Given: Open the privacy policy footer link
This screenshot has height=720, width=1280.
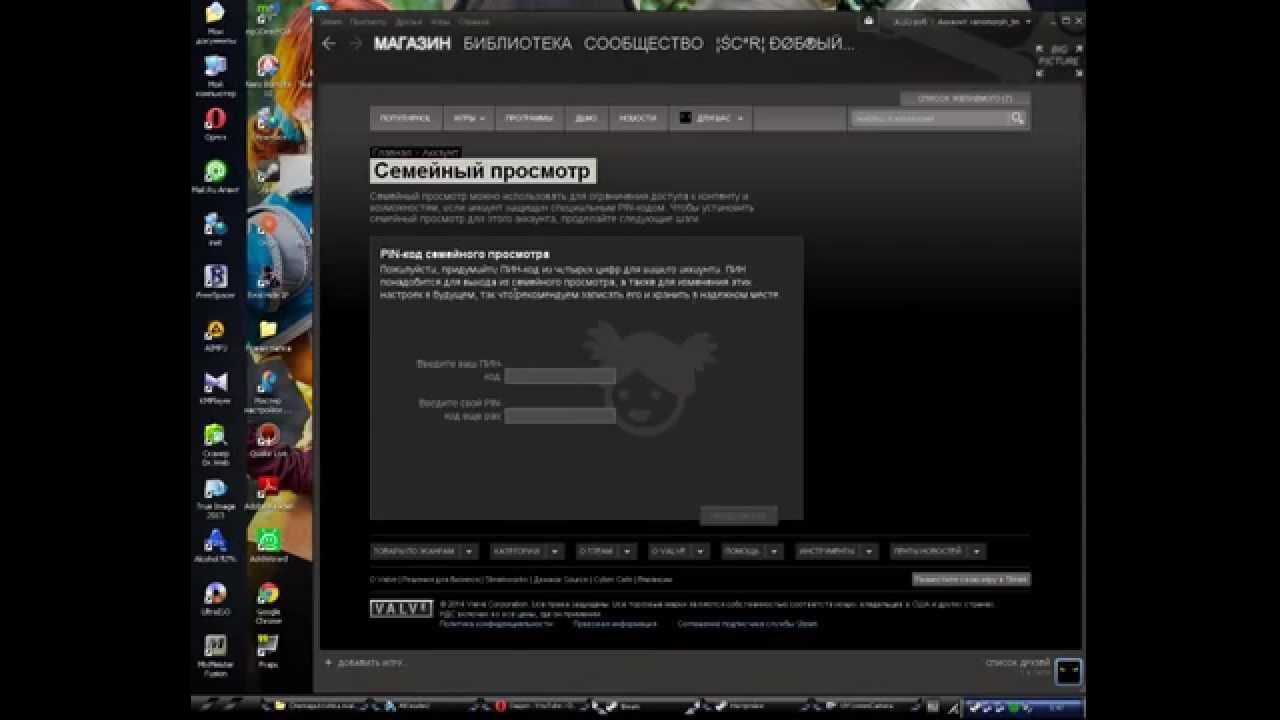Looking at the screenshot, I should (x=496, y=623).
